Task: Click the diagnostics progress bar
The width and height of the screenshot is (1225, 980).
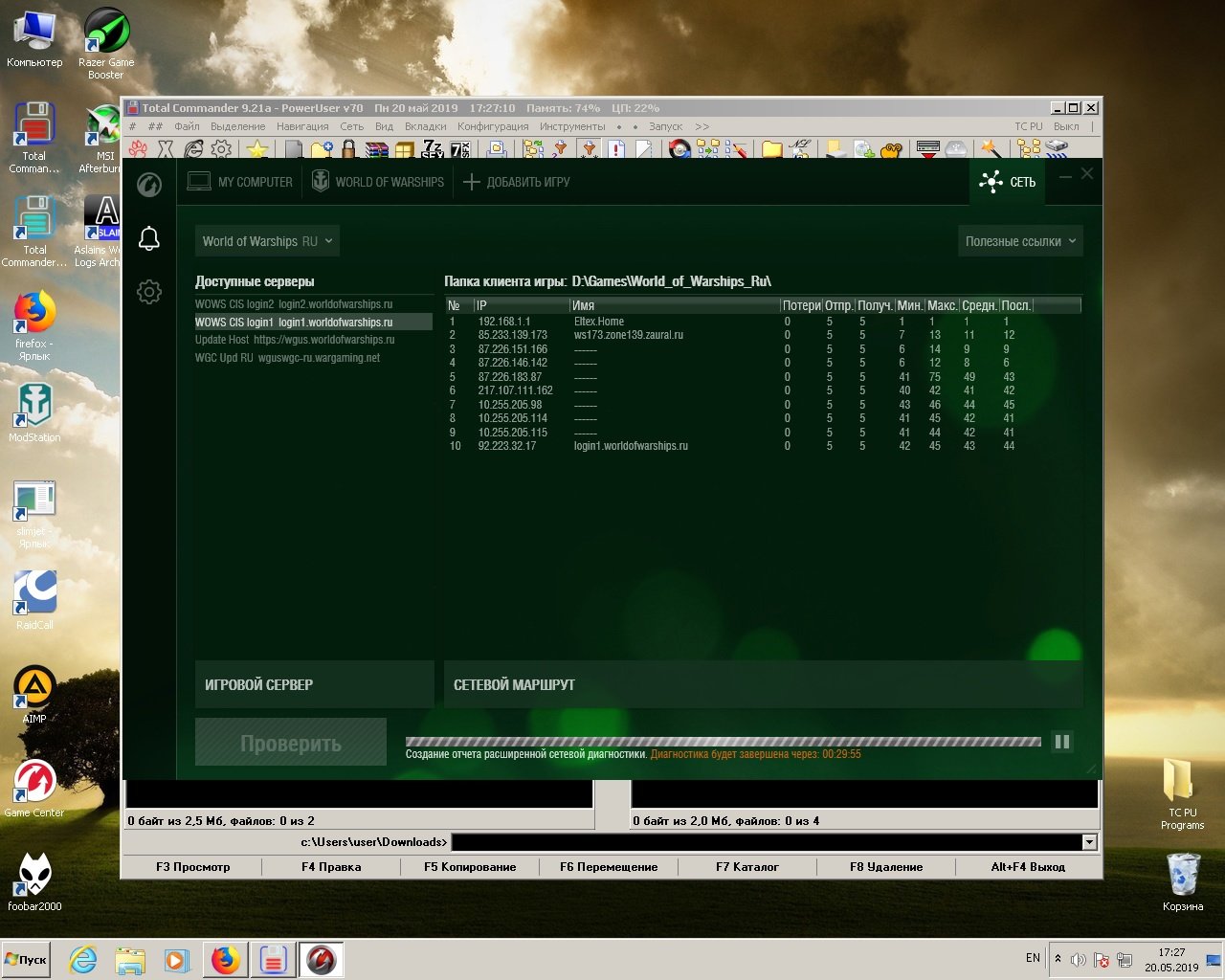Action: click(724, 742)
